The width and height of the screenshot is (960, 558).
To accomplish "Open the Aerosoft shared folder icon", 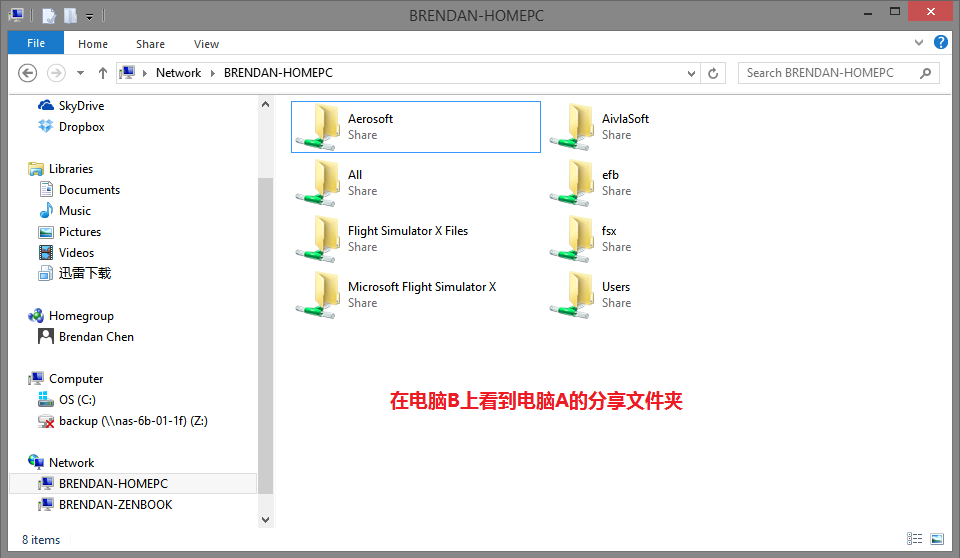I will point(319,127).
